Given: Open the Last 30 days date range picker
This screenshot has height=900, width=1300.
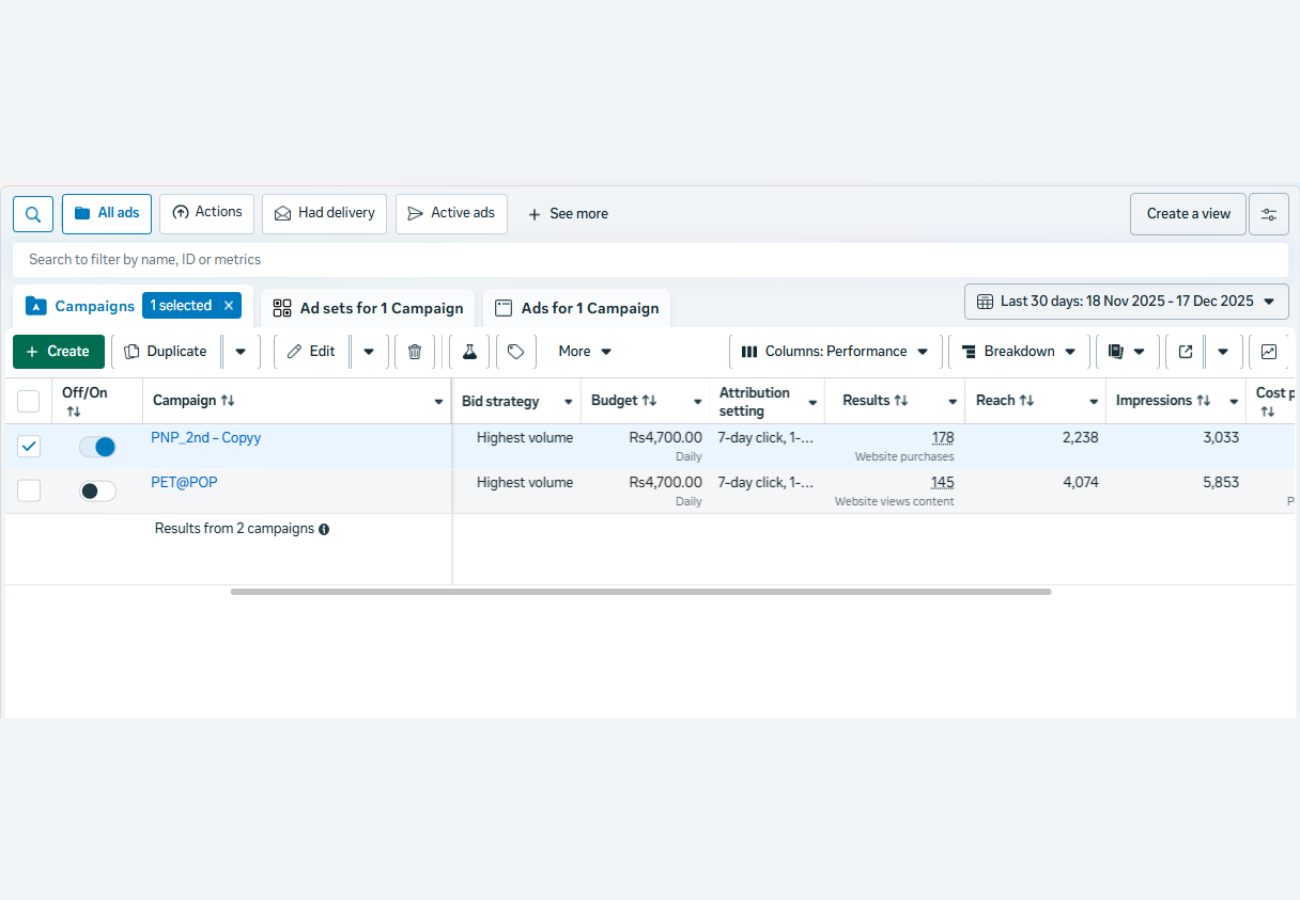Looking at the screenshot, I should coord(1126,301).
